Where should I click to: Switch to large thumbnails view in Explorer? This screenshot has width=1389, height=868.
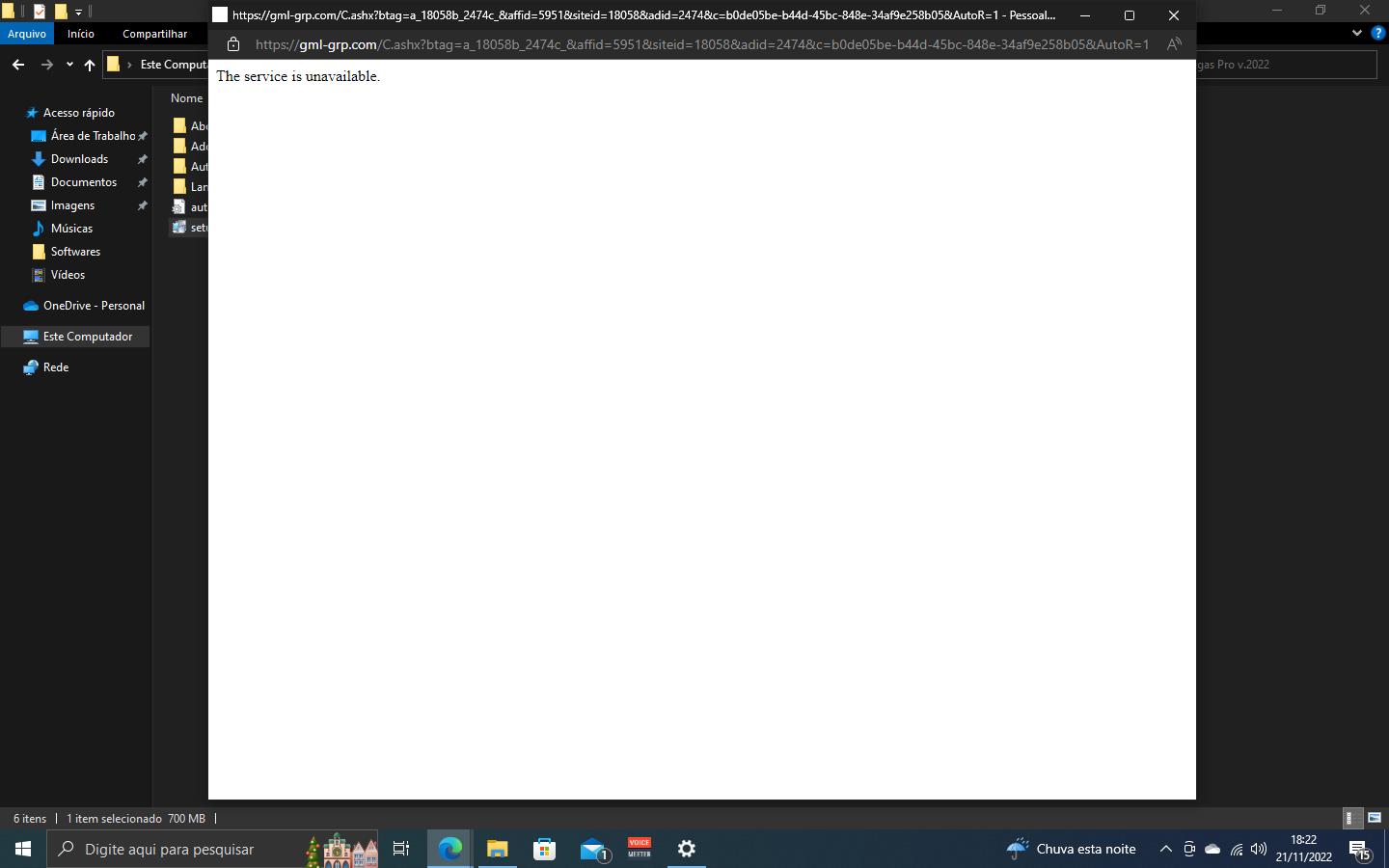coord(1374,818)
